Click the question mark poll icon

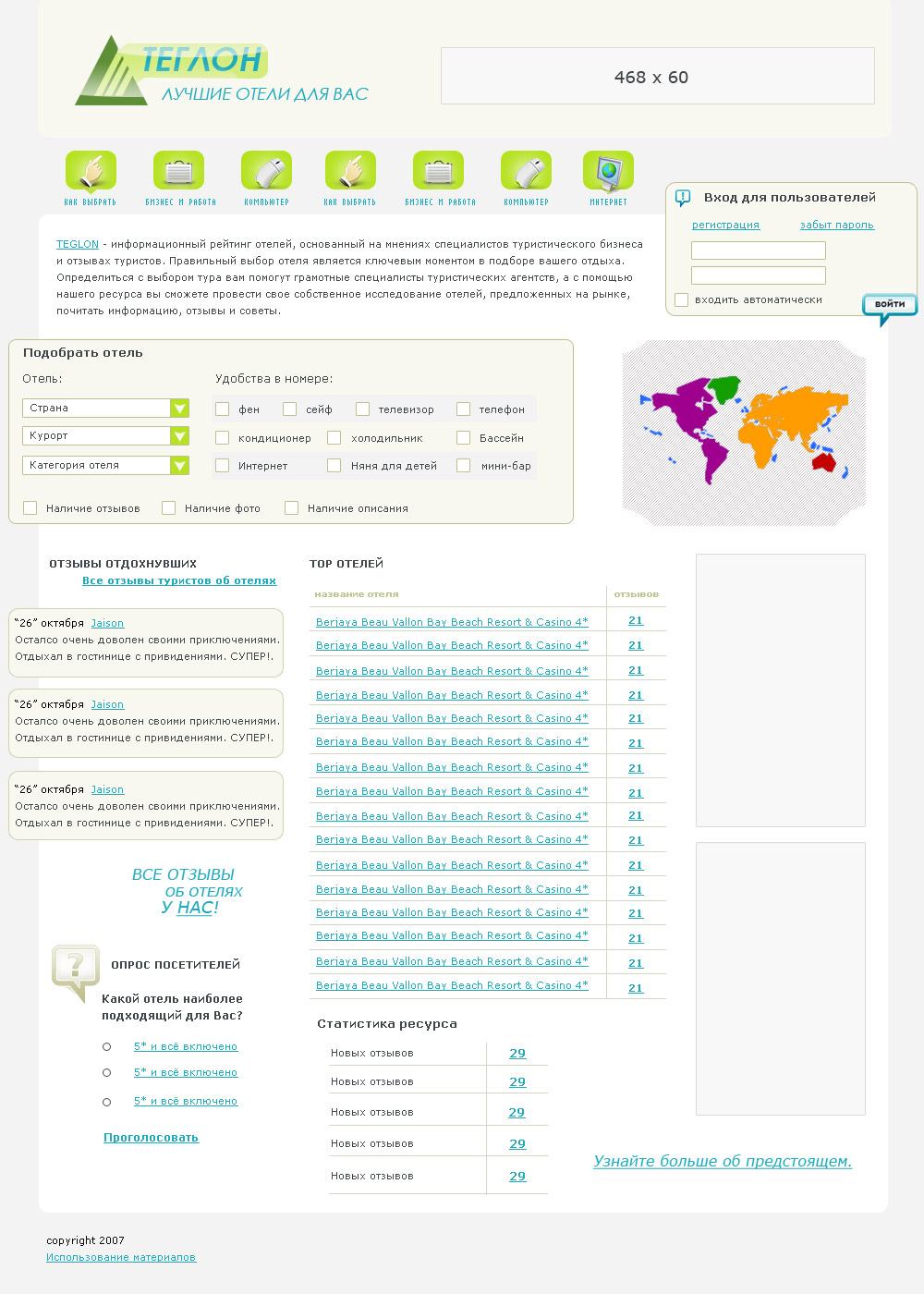(x=76, y=972)
